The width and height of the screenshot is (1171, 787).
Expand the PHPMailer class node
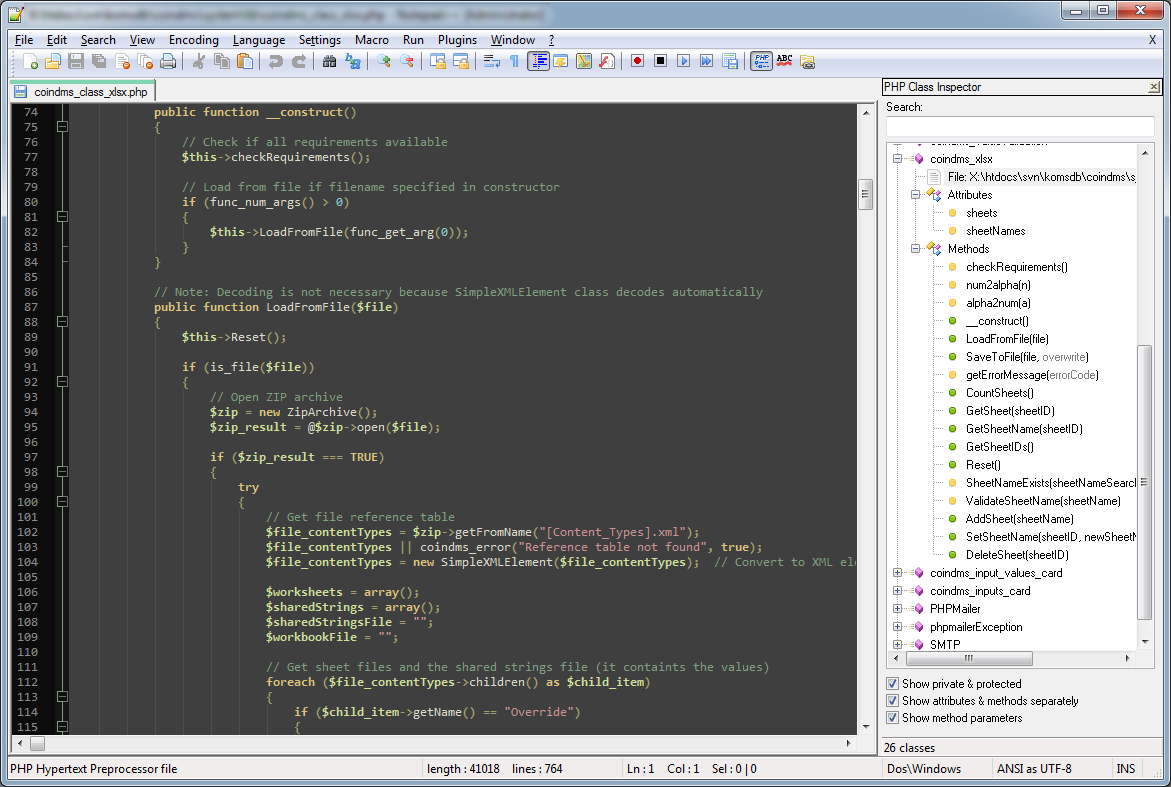click(x=898, y=609)
